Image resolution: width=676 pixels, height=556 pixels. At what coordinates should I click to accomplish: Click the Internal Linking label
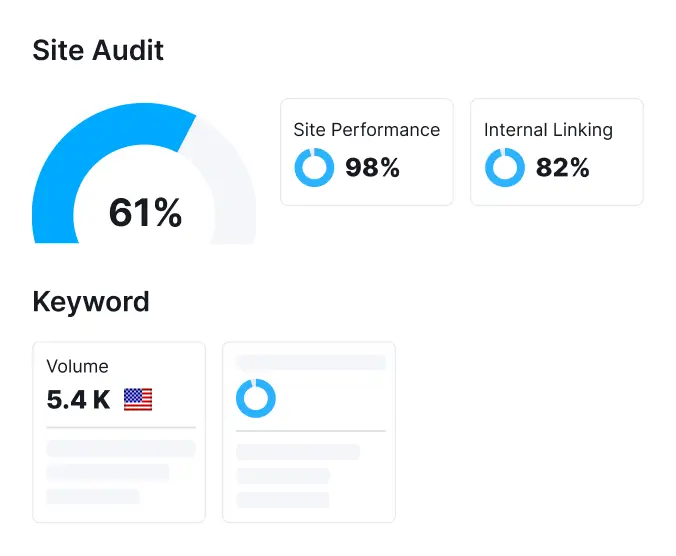tap(548, 130)
